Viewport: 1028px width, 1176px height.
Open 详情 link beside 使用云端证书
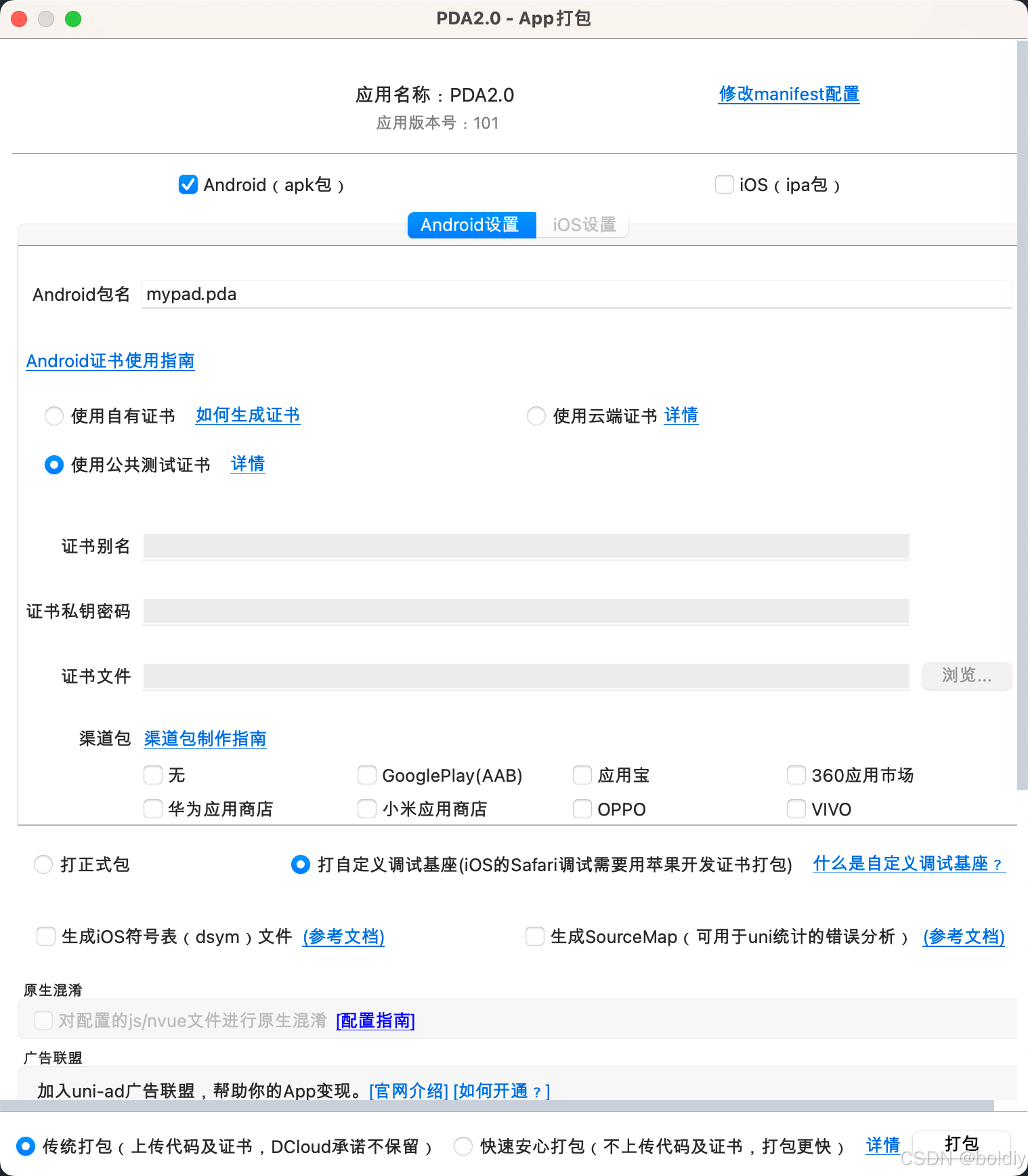681,415
